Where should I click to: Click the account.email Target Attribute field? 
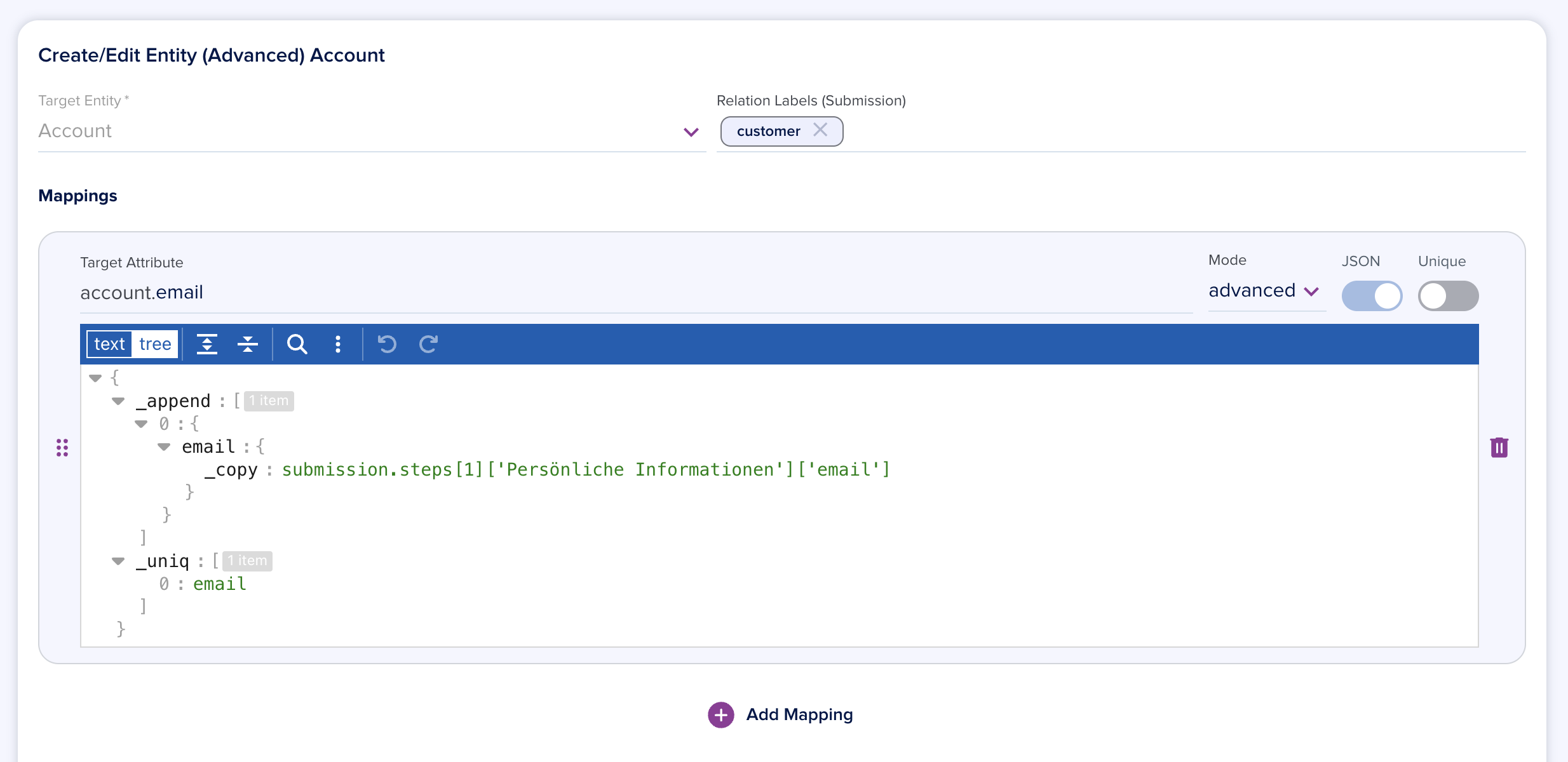tap(635, 293)
